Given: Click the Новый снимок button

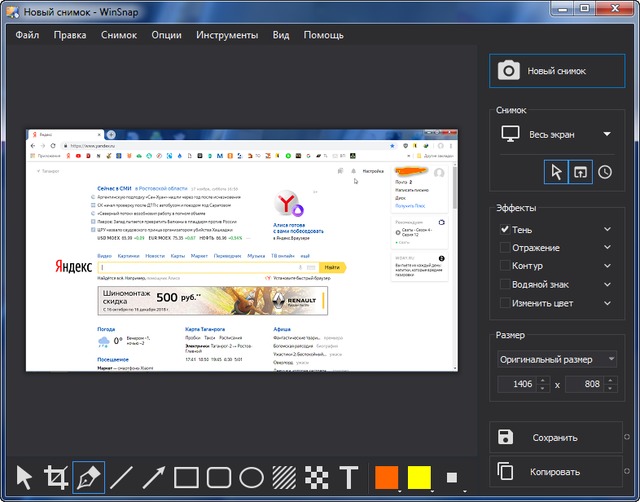Looking at the screenshot, I should click(556, 71).
